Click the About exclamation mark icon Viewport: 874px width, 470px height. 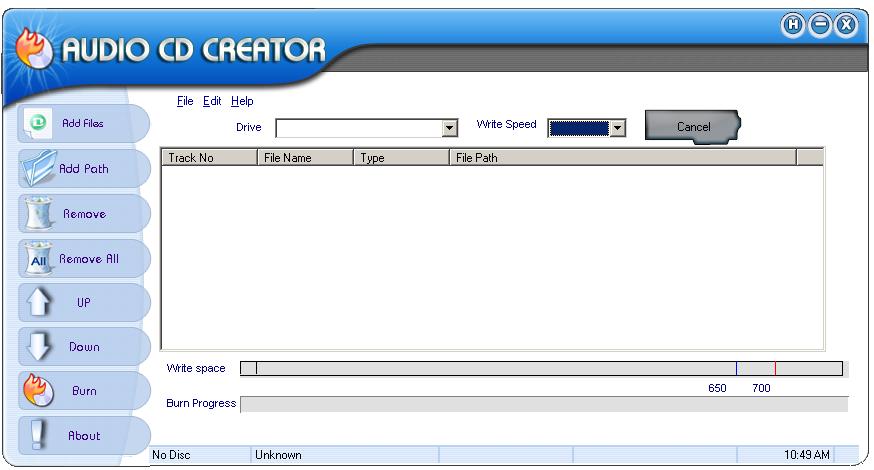38,435
